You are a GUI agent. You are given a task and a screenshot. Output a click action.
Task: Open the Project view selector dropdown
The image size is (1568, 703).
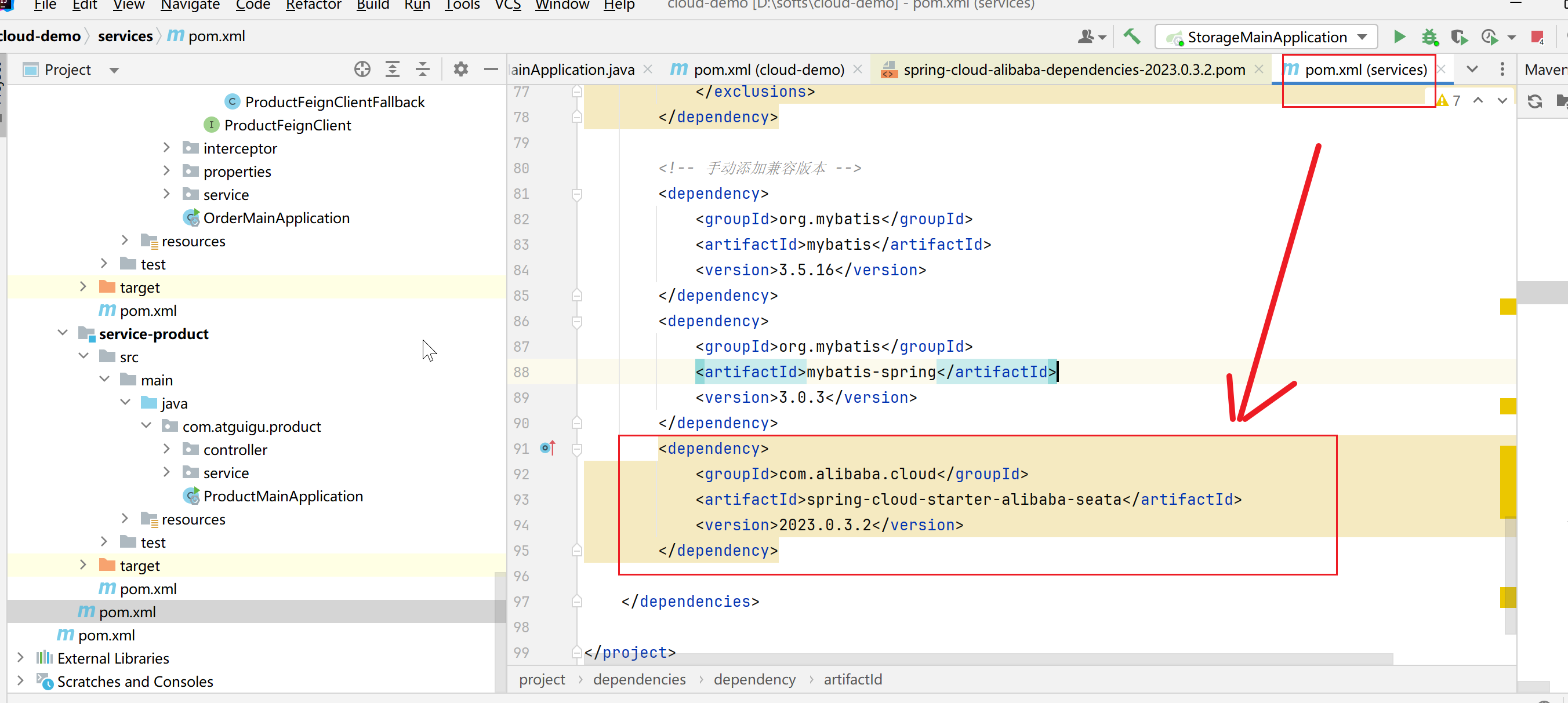click(114, 70)
